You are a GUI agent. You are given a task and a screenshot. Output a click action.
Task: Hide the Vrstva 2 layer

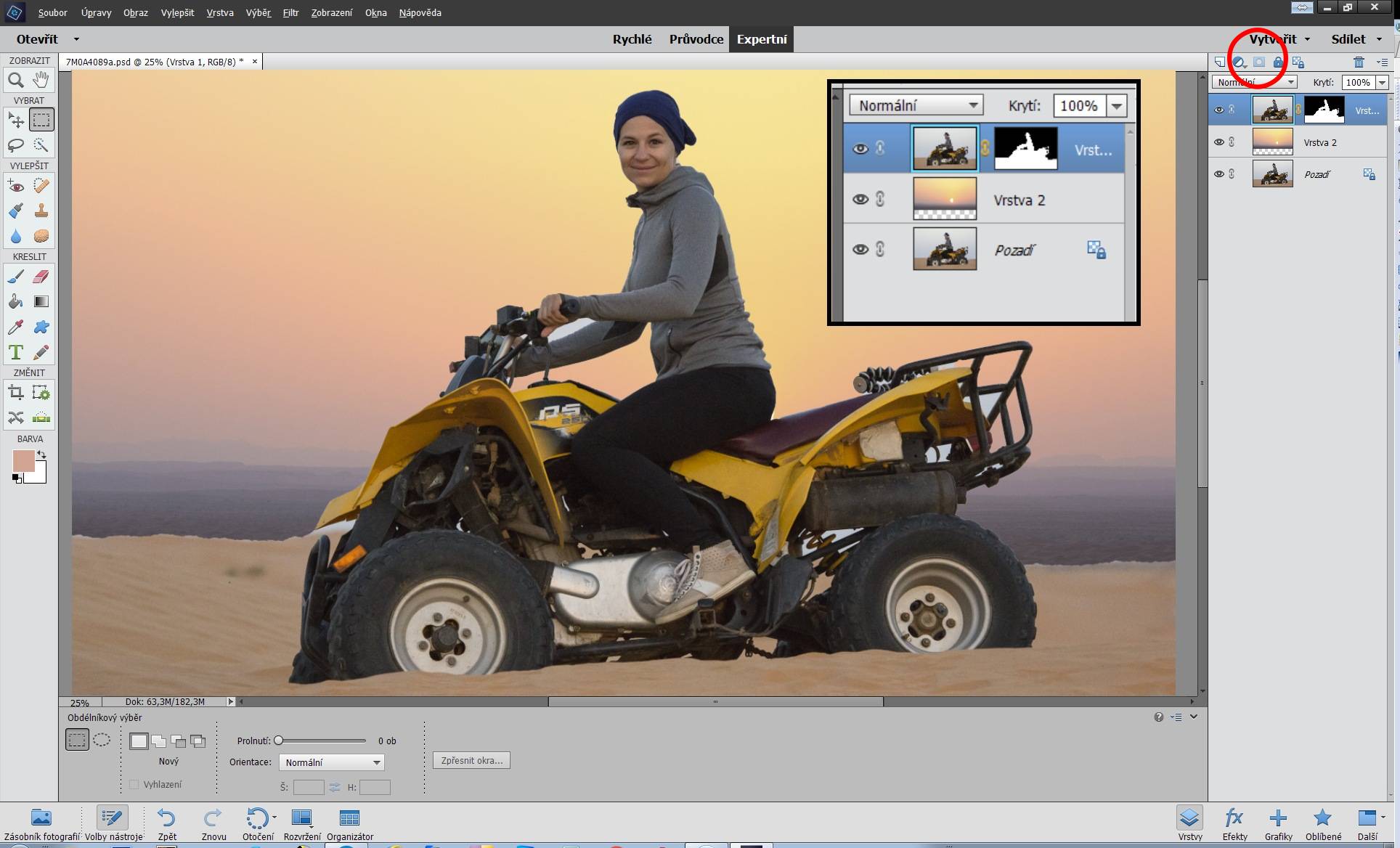click(x=1219, y=142)
